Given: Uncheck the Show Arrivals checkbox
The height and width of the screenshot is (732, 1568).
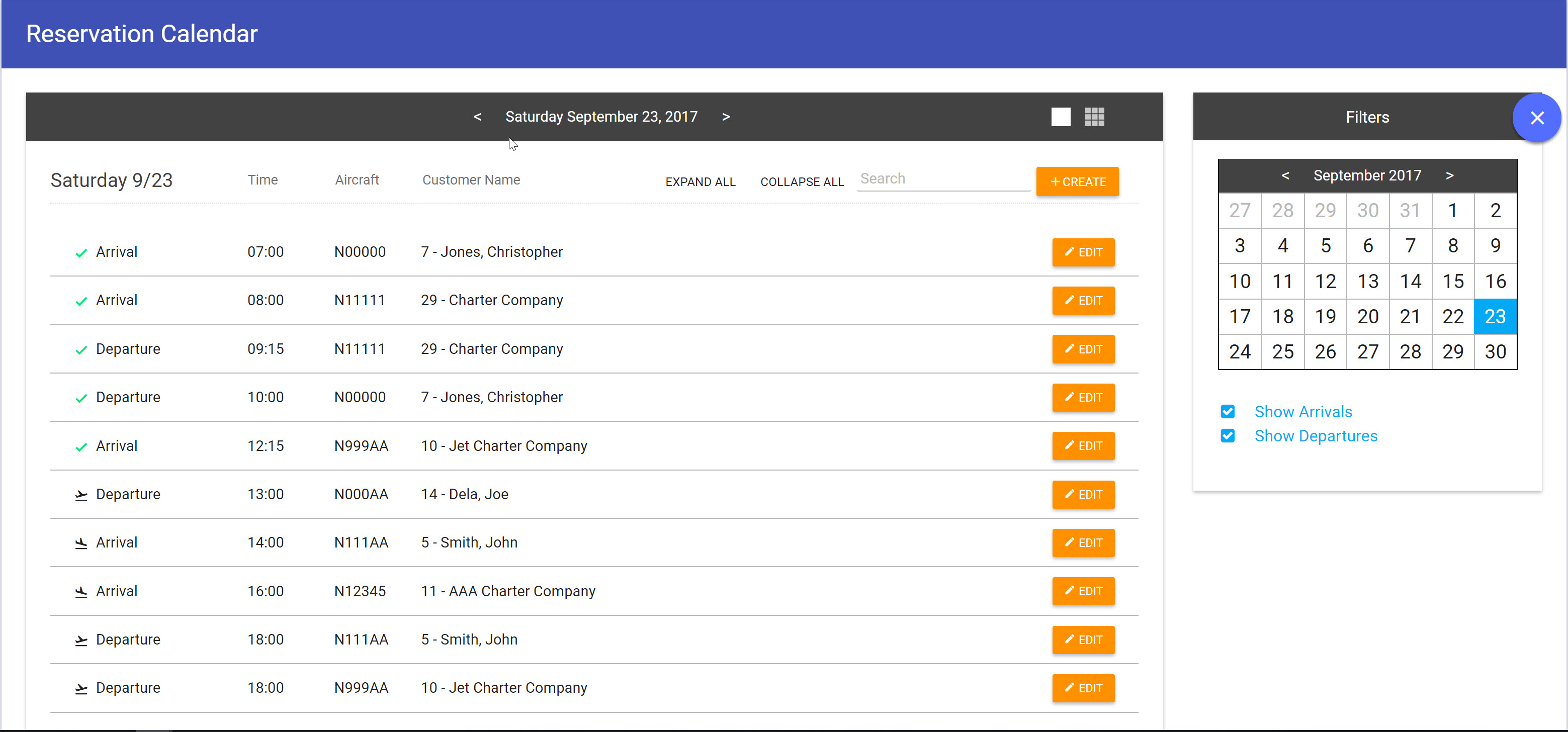Looking at the screenshot, I should (1227, 412).
